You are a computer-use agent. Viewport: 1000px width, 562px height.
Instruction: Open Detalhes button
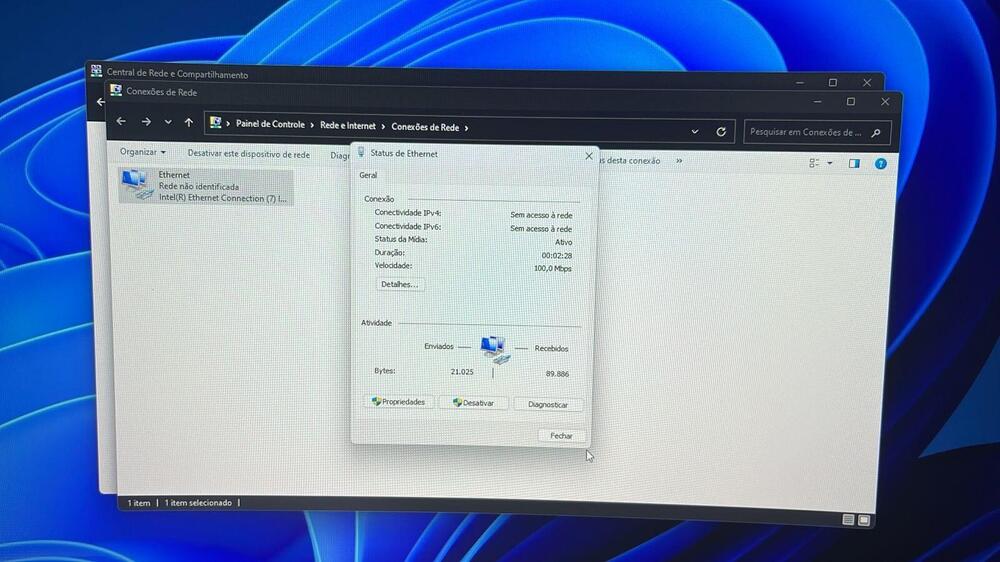(399, 285)
